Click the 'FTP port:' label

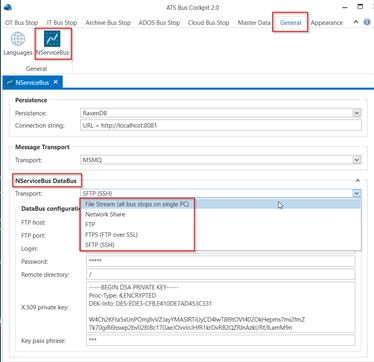pyautogui.click(x=33, y=236)
